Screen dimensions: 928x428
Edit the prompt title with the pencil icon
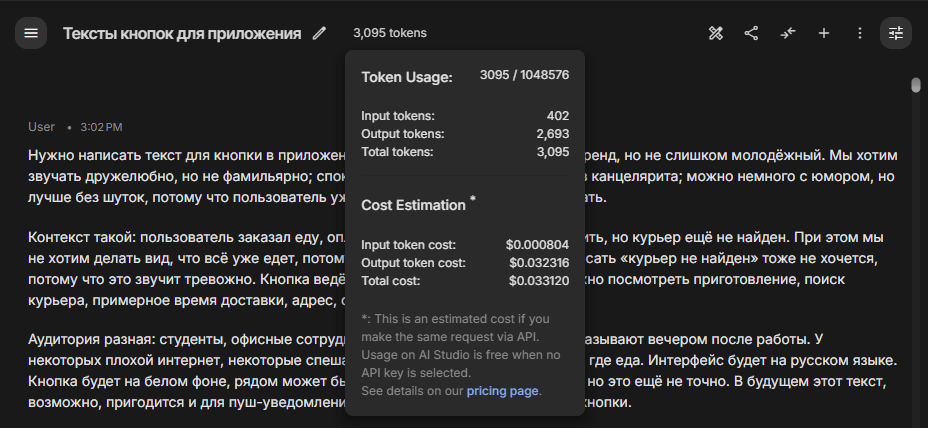tap(320, 33)
